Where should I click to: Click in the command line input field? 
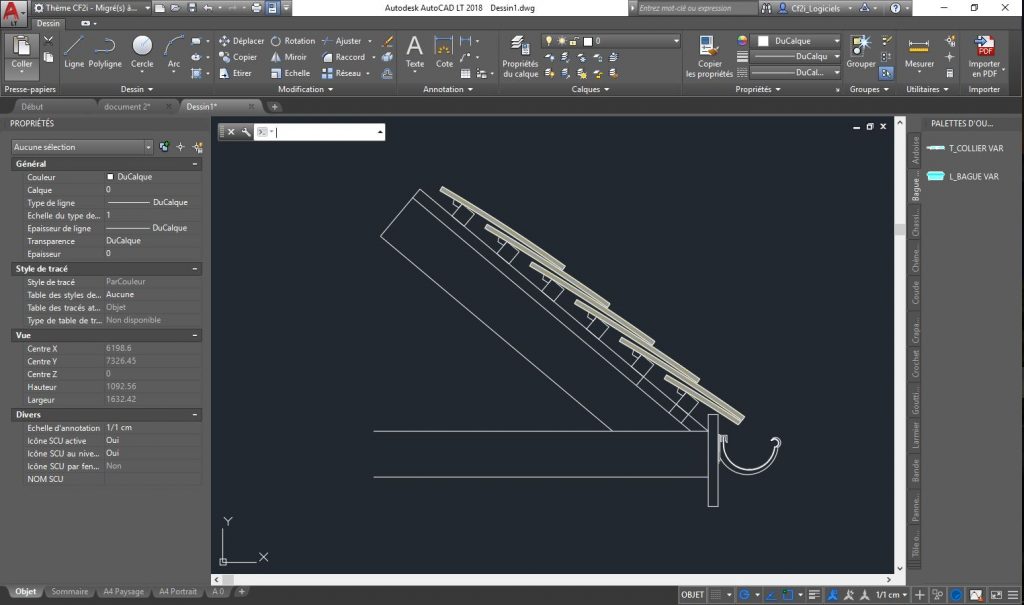pyautogui.click(x=325, y=132)
